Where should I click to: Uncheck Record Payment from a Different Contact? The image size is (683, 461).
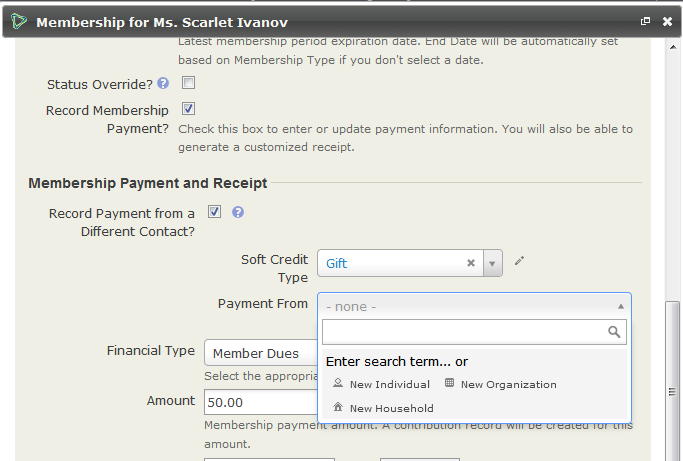click(214, 212)
